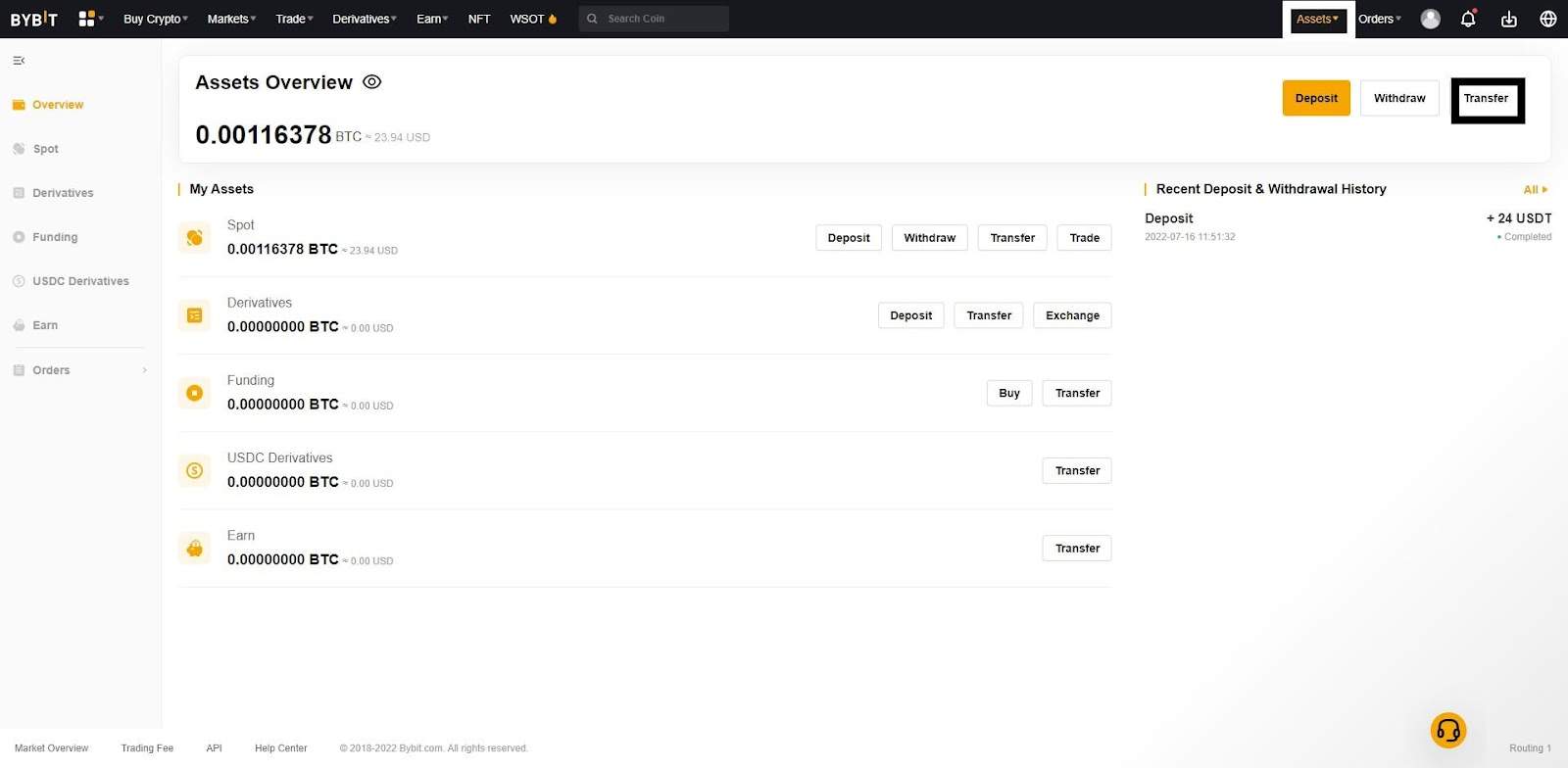Click the Bybit logo
The image size is (1568, 768).
point(34,19)
